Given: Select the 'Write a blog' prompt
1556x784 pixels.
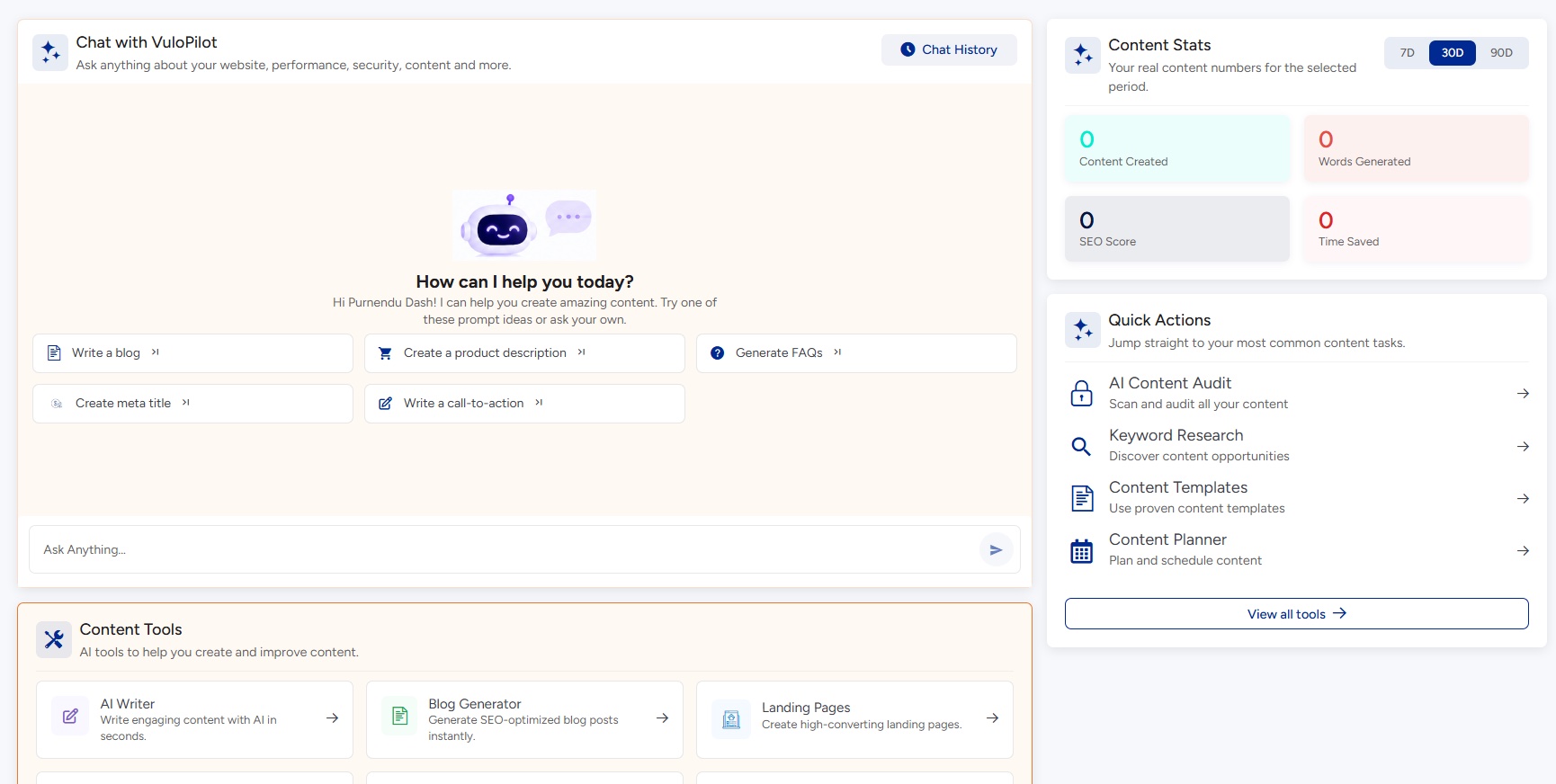Looking at the screenshot, I should 192,353.
